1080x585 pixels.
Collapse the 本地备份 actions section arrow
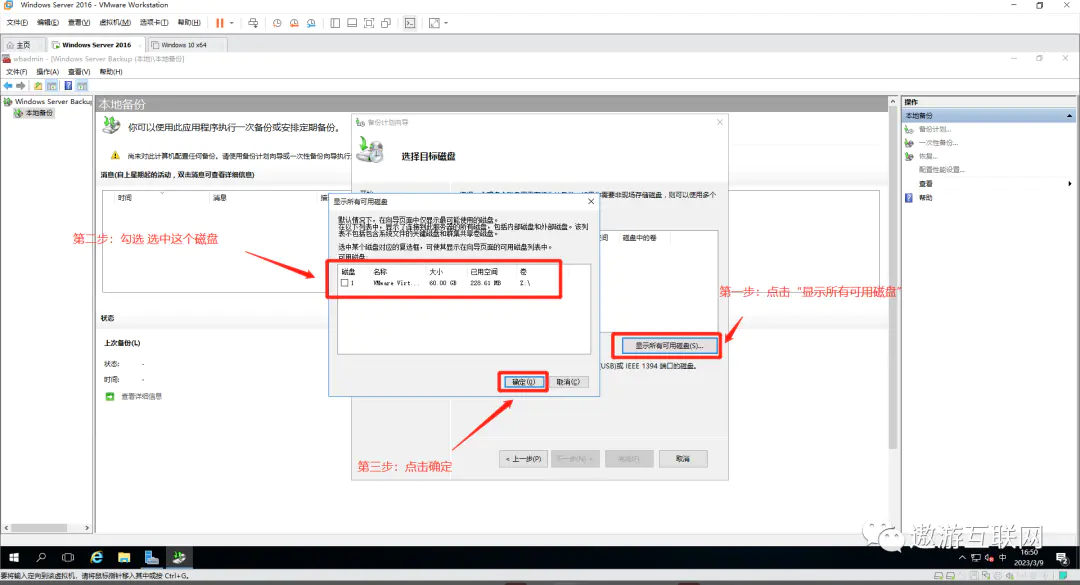1069,116
